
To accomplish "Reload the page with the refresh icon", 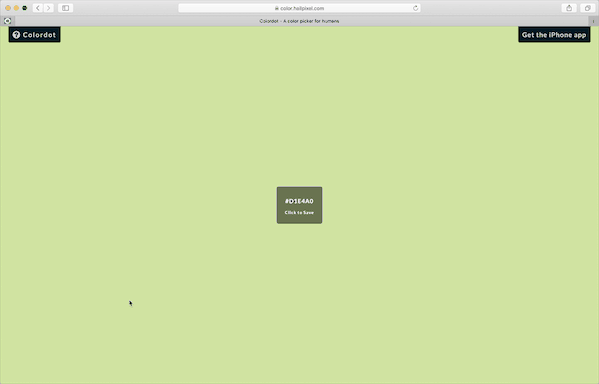I will coord(416,8).
